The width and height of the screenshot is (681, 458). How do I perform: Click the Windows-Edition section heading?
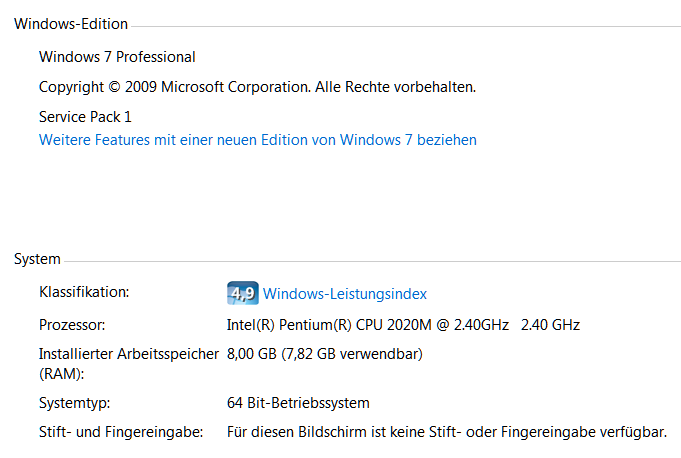click(70, 23)
